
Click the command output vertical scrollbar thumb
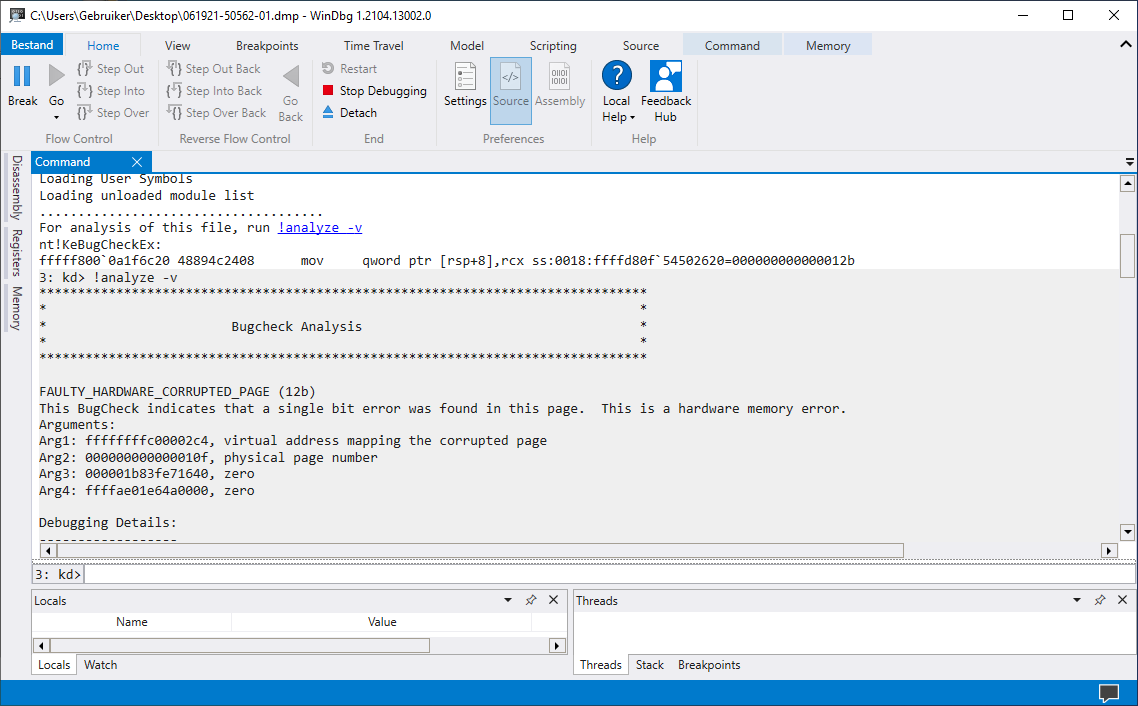pyautogui.click(x=1127, y=255)
